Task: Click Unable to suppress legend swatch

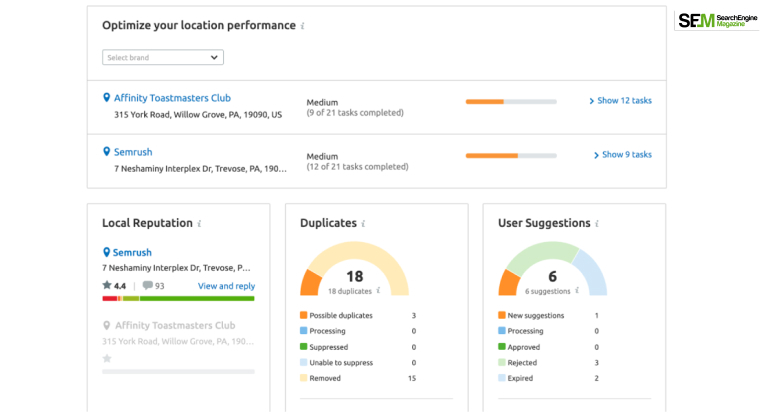Action: (303, 362)
